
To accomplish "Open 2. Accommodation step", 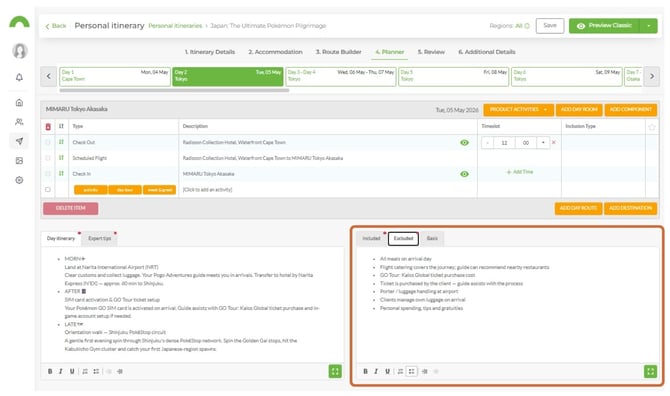I will (275, 52).
